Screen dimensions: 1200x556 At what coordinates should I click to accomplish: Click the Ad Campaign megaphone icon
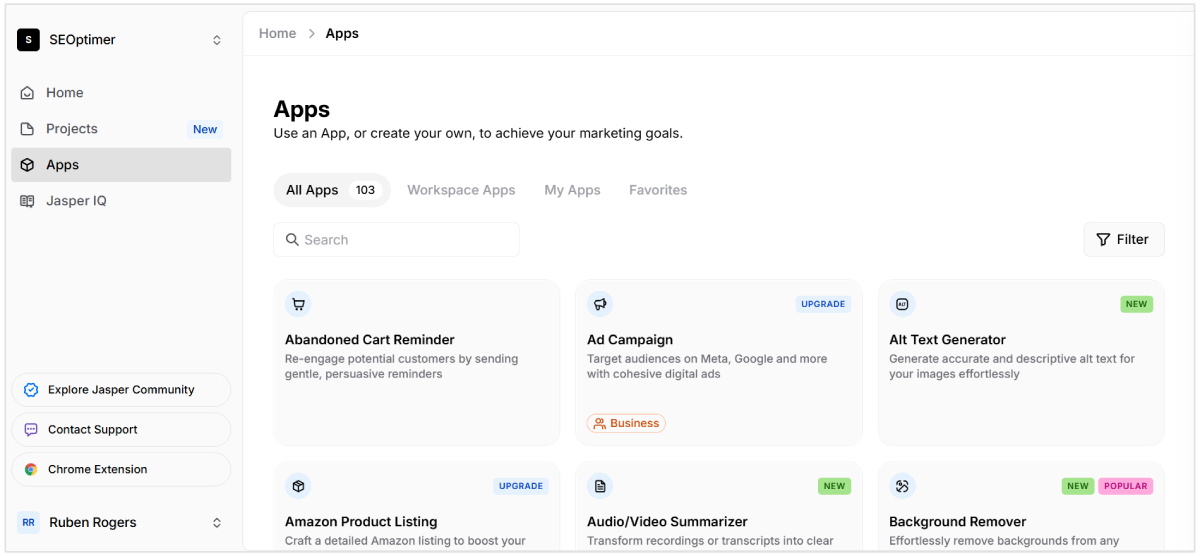tap(600, 304)
